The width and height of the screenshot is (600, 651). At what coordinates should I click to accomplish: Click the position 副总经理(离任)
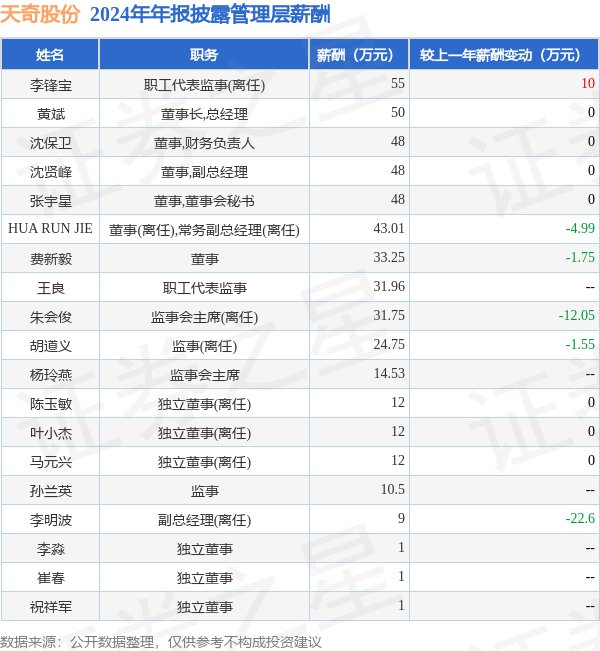204,520
